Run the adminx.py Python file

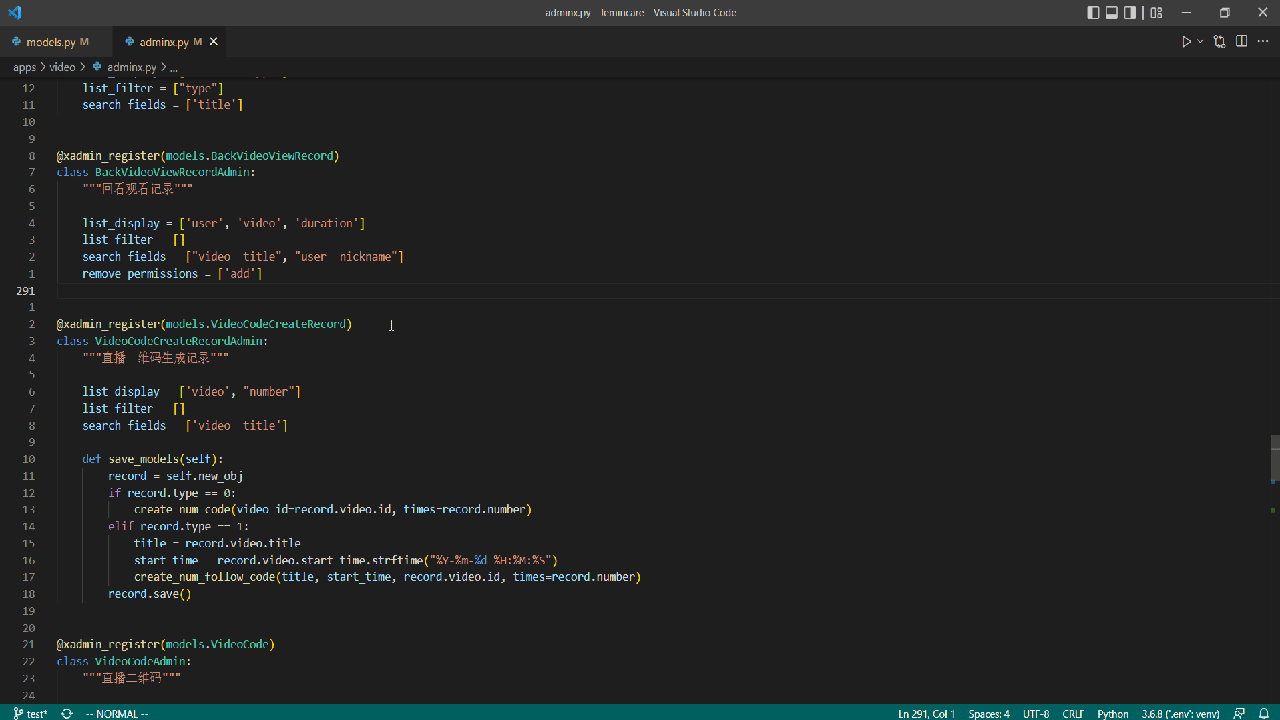(1184, 41)
